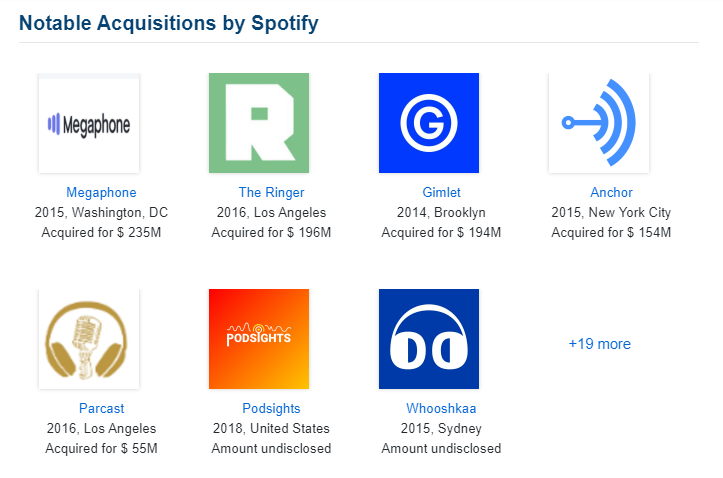
Task: Open the Parcast gold headphones logo
Action: (x=89, y=339)
